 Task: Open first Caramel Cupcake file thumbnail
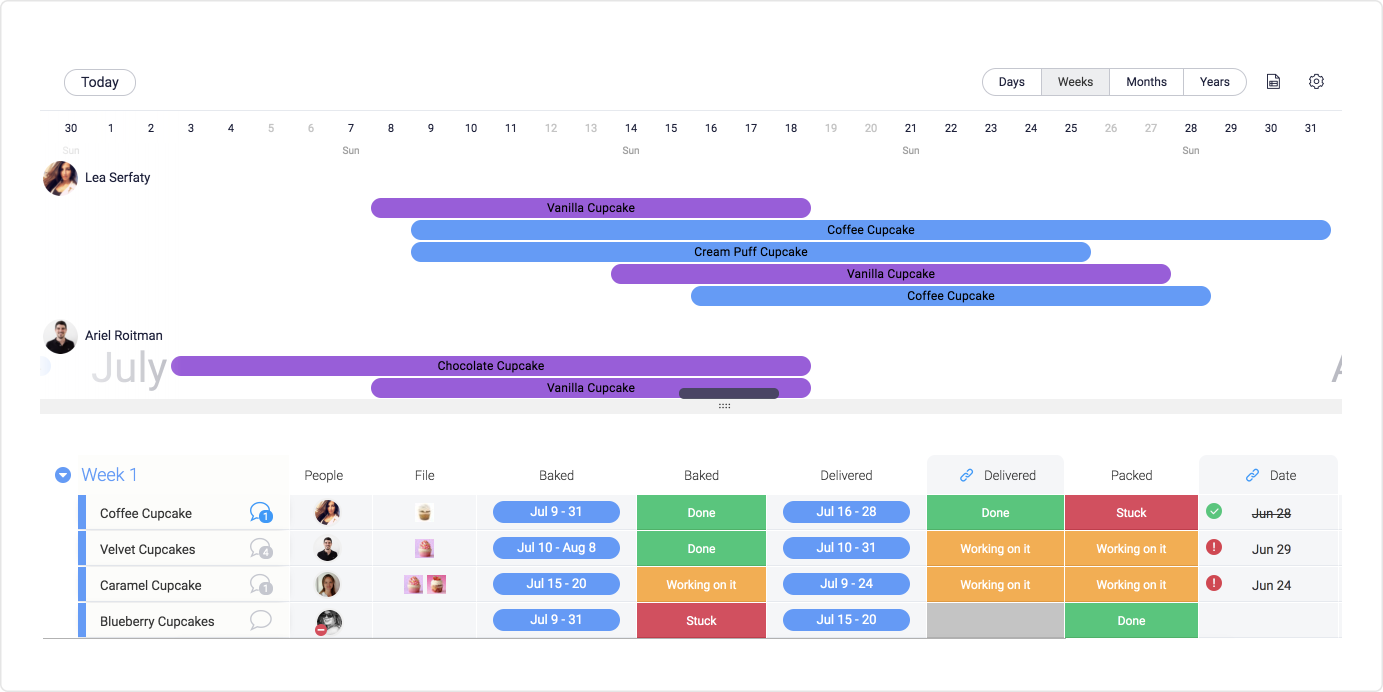413,585
